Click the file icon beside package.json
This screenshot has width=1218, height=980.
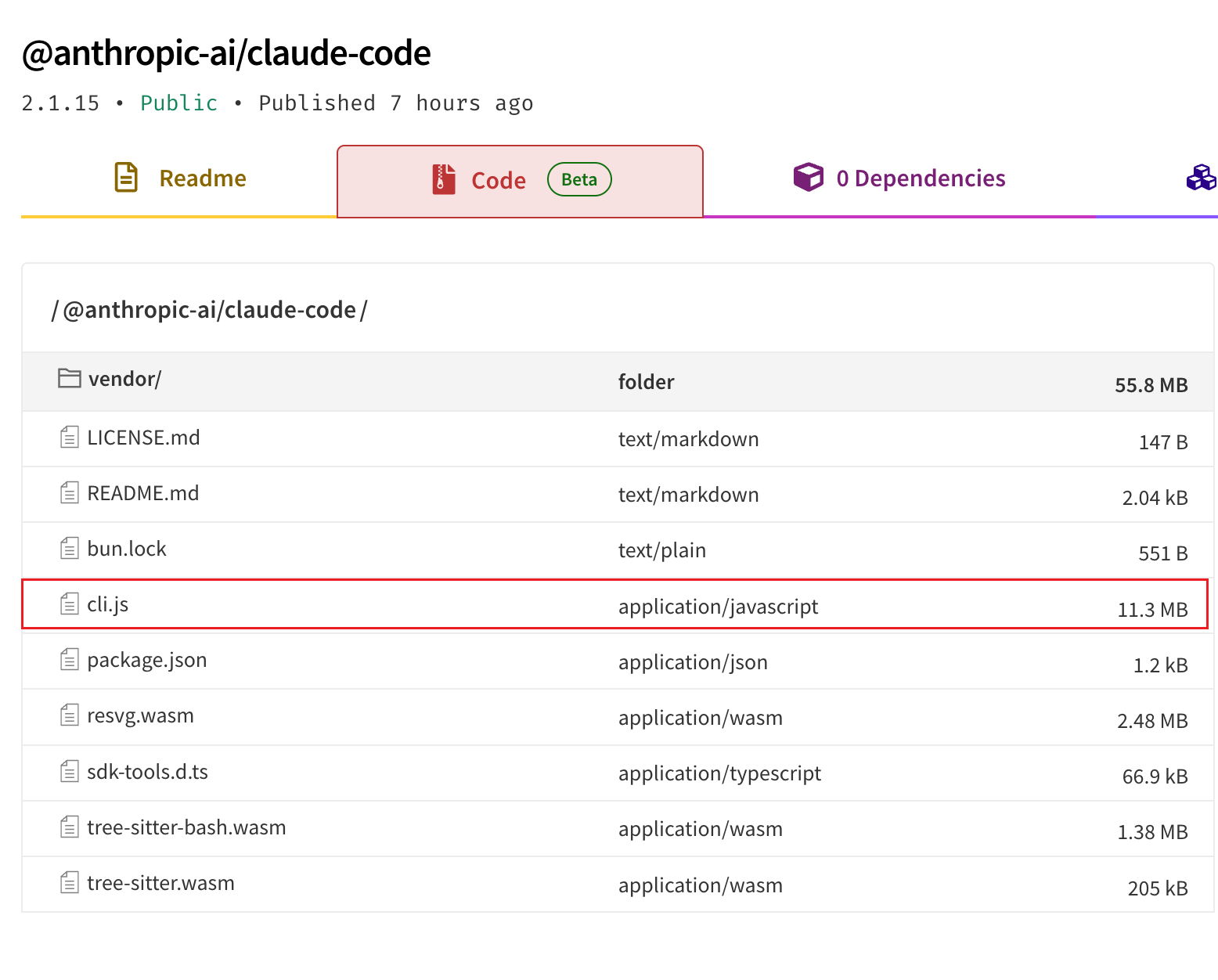(x=69, y=660)
